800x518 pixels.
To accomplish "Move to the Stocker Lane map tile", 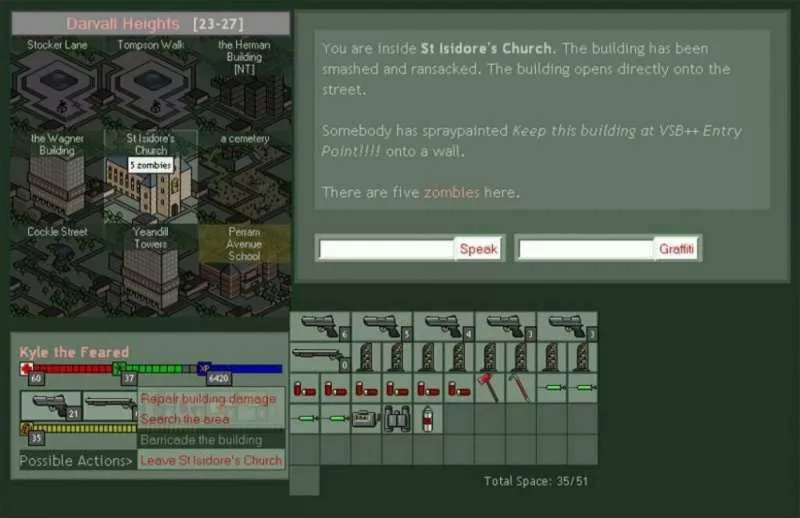I will point(57,82).
